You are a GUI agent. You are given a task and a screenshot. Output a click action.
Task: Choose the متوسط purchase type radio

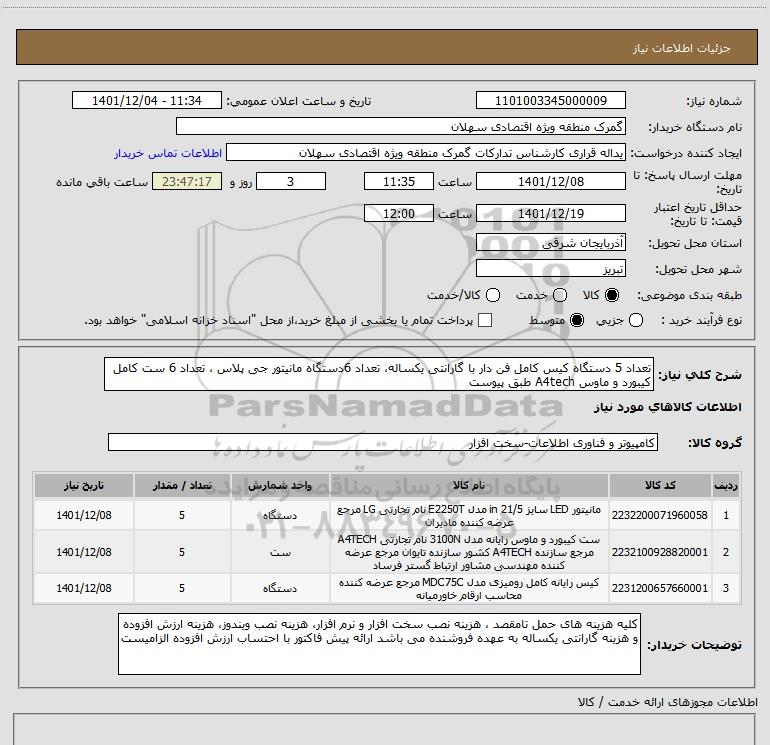pyautogui.click(x=577, y=320)
